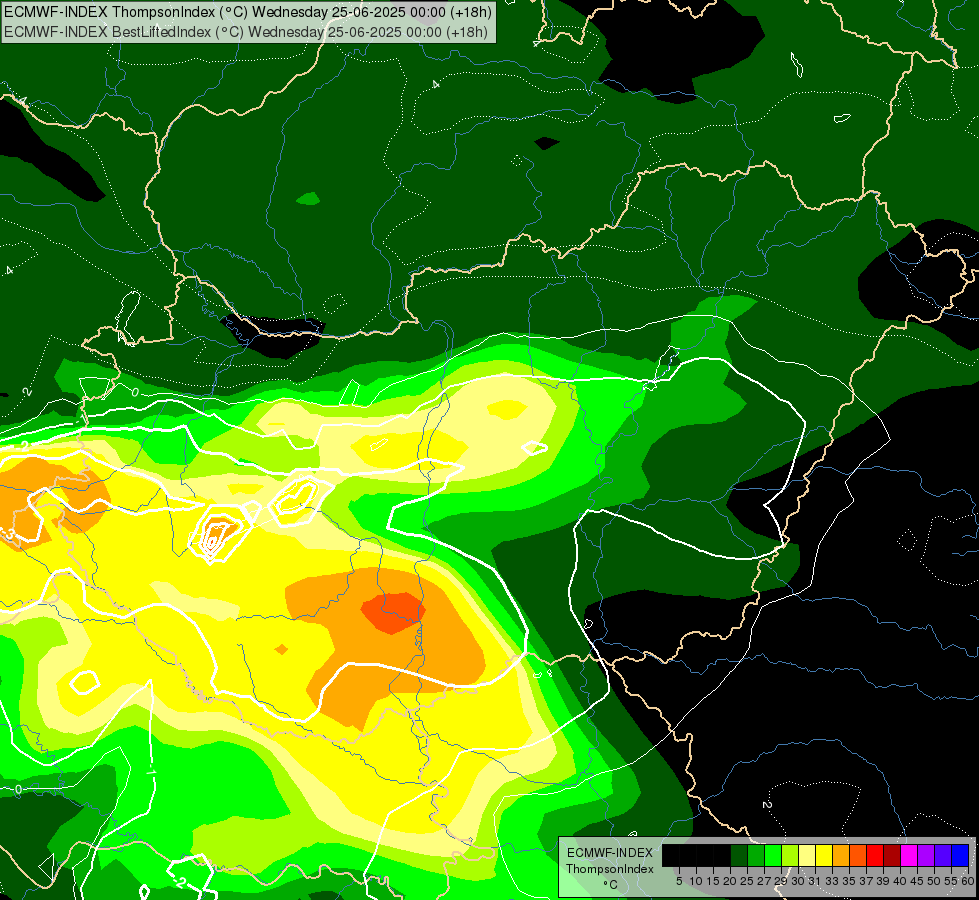Click the red-orange Thompson index maximum on the map
Screen dimensions: 979x900
393,612
